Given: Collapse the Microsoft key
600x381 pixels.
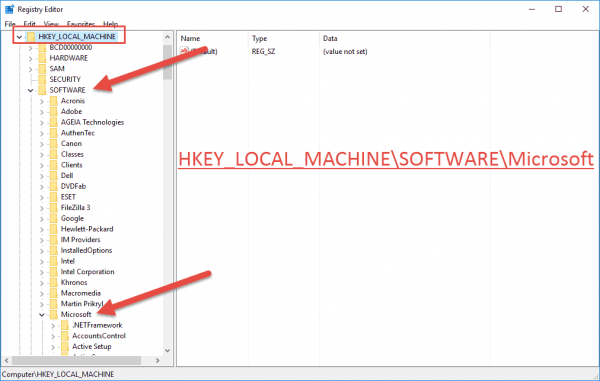Looking at the screenshot, I should click(42, 315).
